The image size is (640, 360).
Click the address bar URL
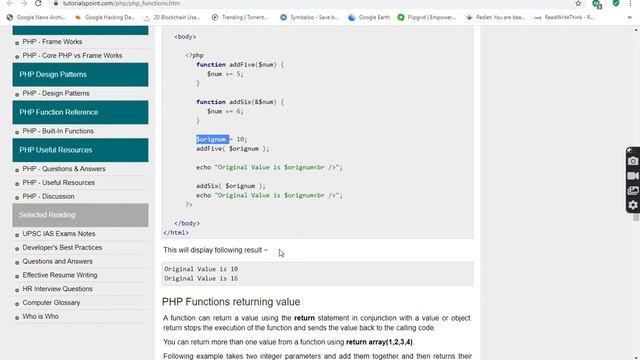pos(121,3)
